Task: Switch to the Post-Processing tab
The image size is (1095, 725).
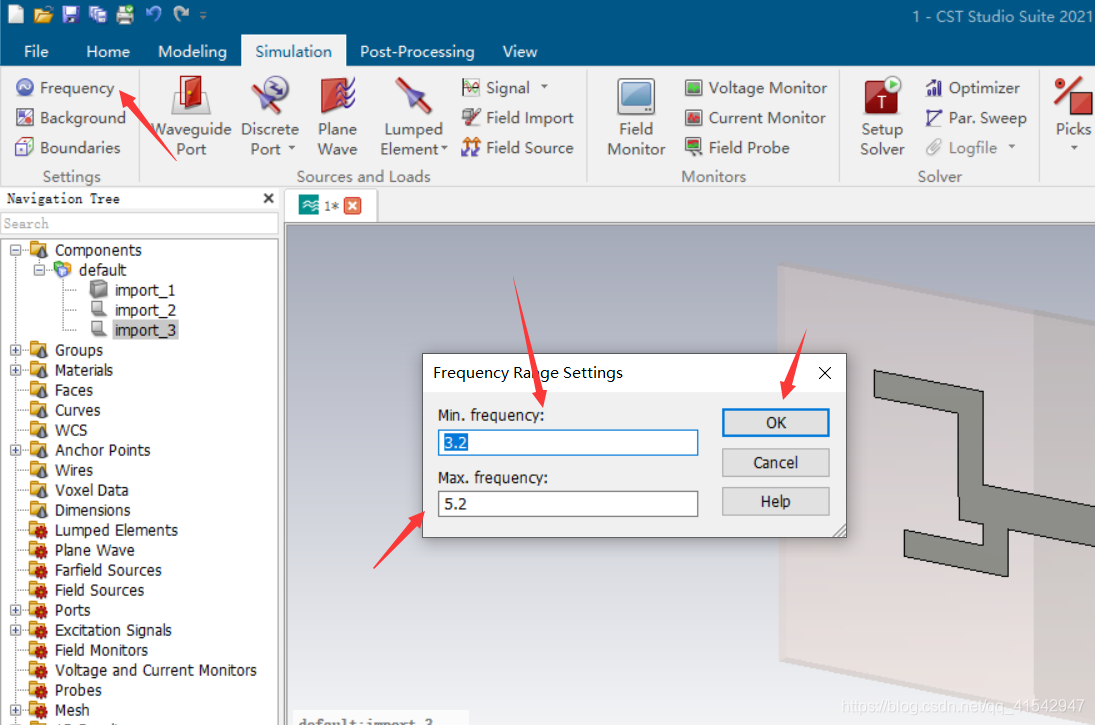Action: pyautogui.click(x=417, y=52)
